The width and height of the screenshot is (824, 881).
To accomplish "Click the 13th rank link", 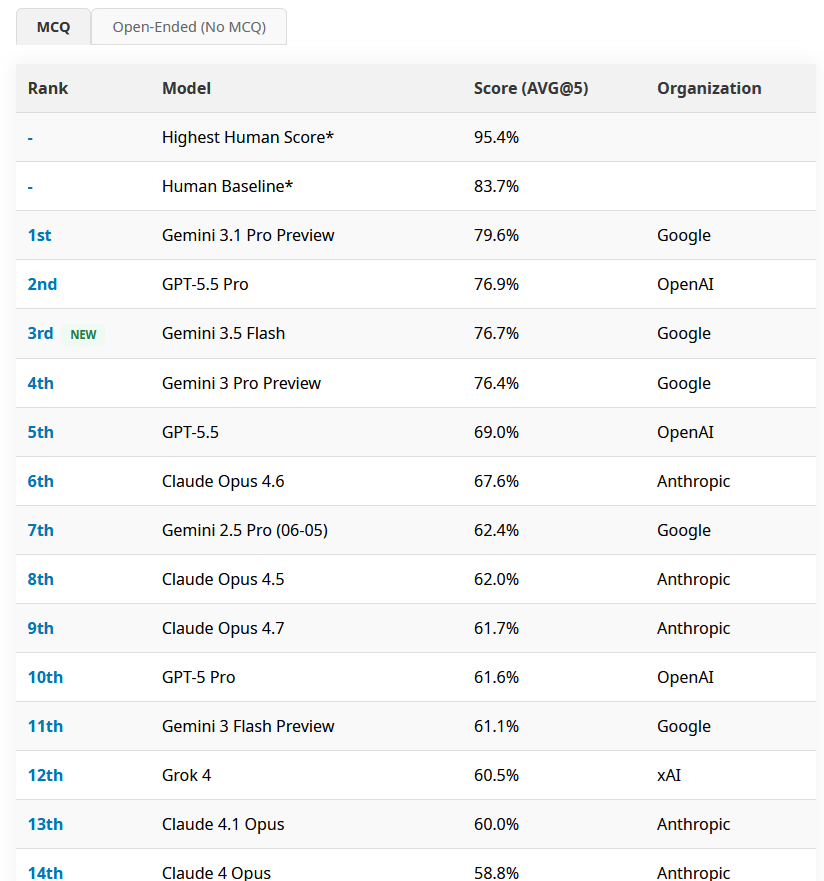I will 45,824.
